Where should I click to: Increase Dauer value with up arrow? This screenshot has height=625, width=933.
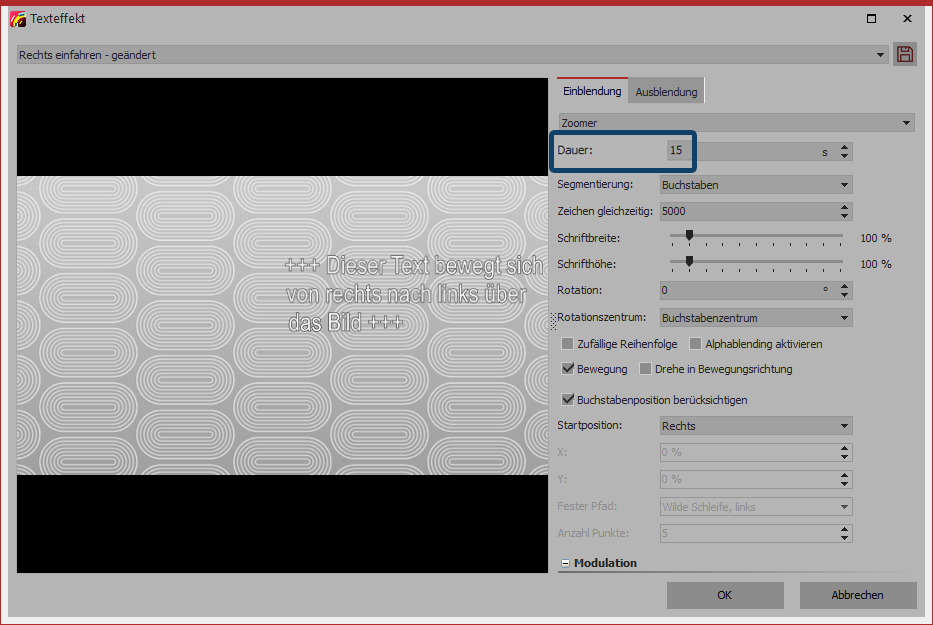tap(845, 147)
